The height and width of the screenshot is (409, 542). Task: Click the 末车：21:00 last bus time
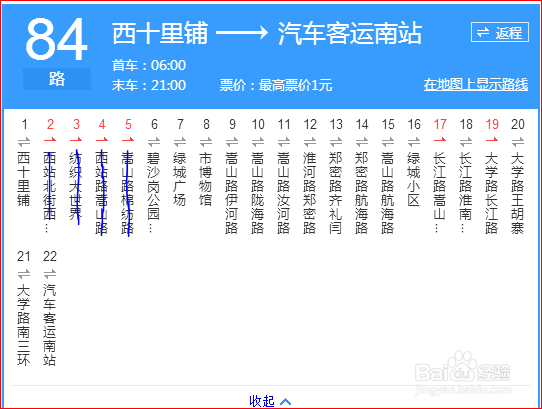[x=149, y=85]
